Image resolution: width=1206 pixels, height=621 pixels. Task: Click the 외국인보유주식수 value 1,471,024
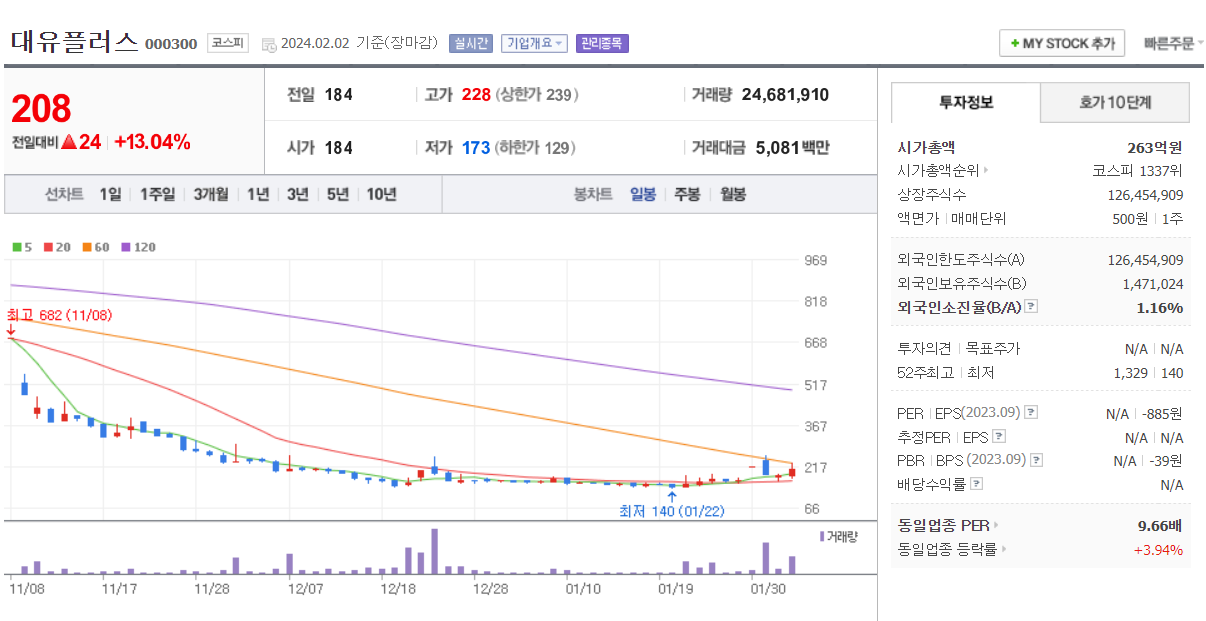click(1153, 283)
